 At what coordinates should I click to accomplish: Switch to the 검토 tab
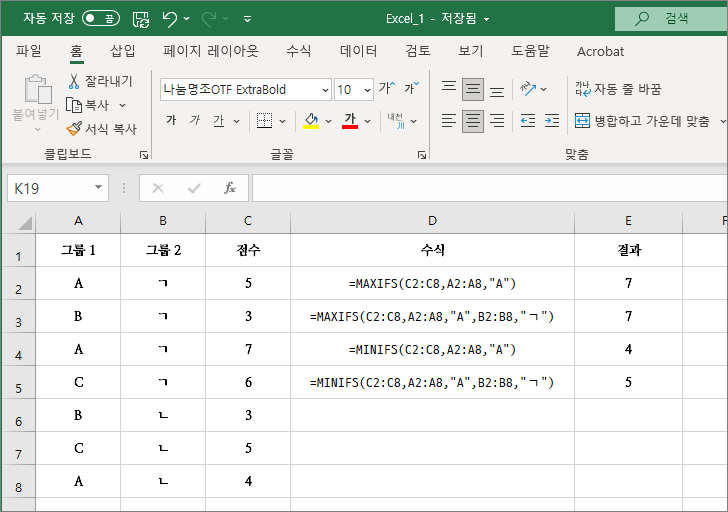(418, 51)
